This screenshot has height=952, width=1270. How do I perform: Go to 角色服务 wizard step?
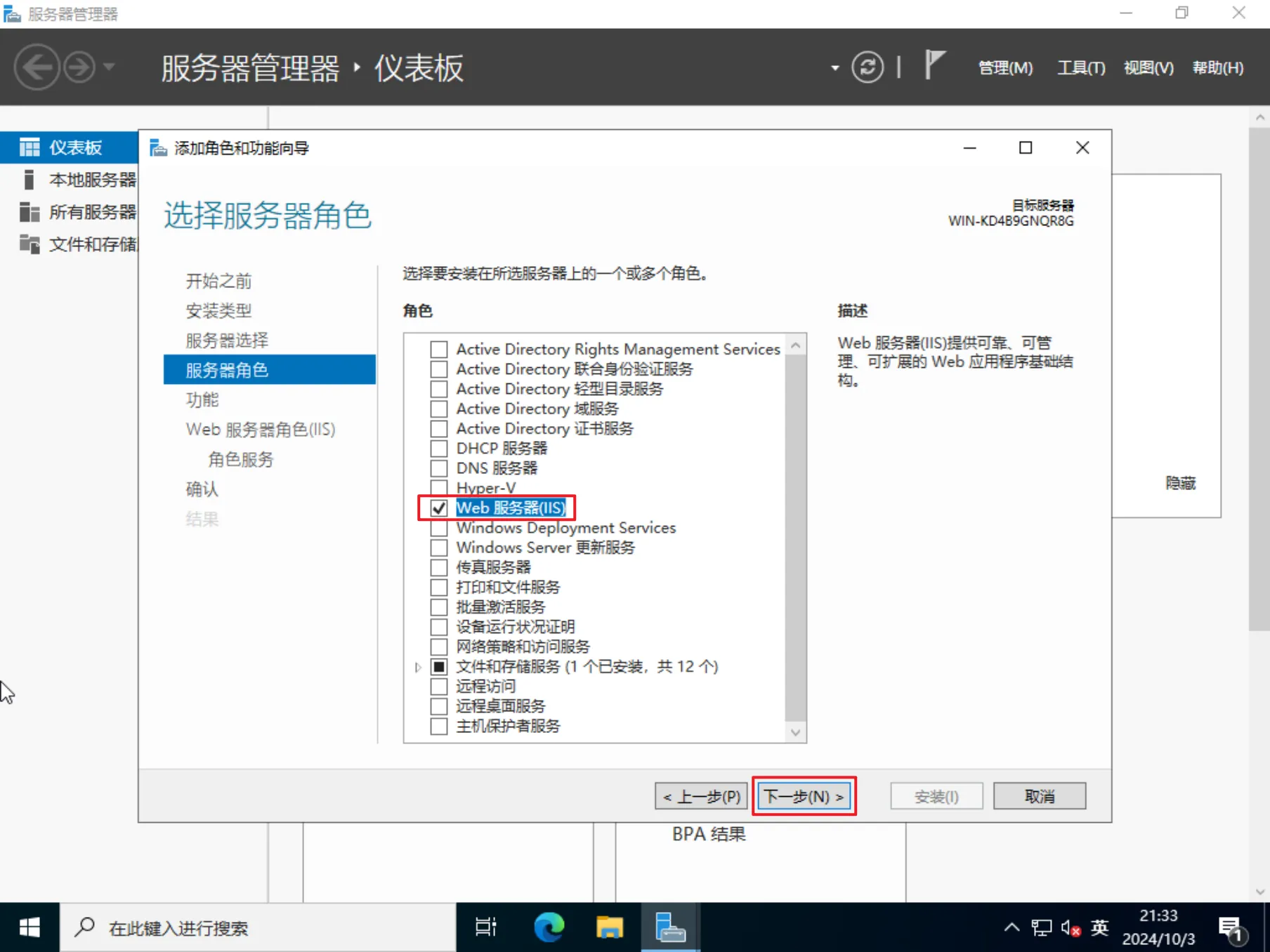click(240, 459)
